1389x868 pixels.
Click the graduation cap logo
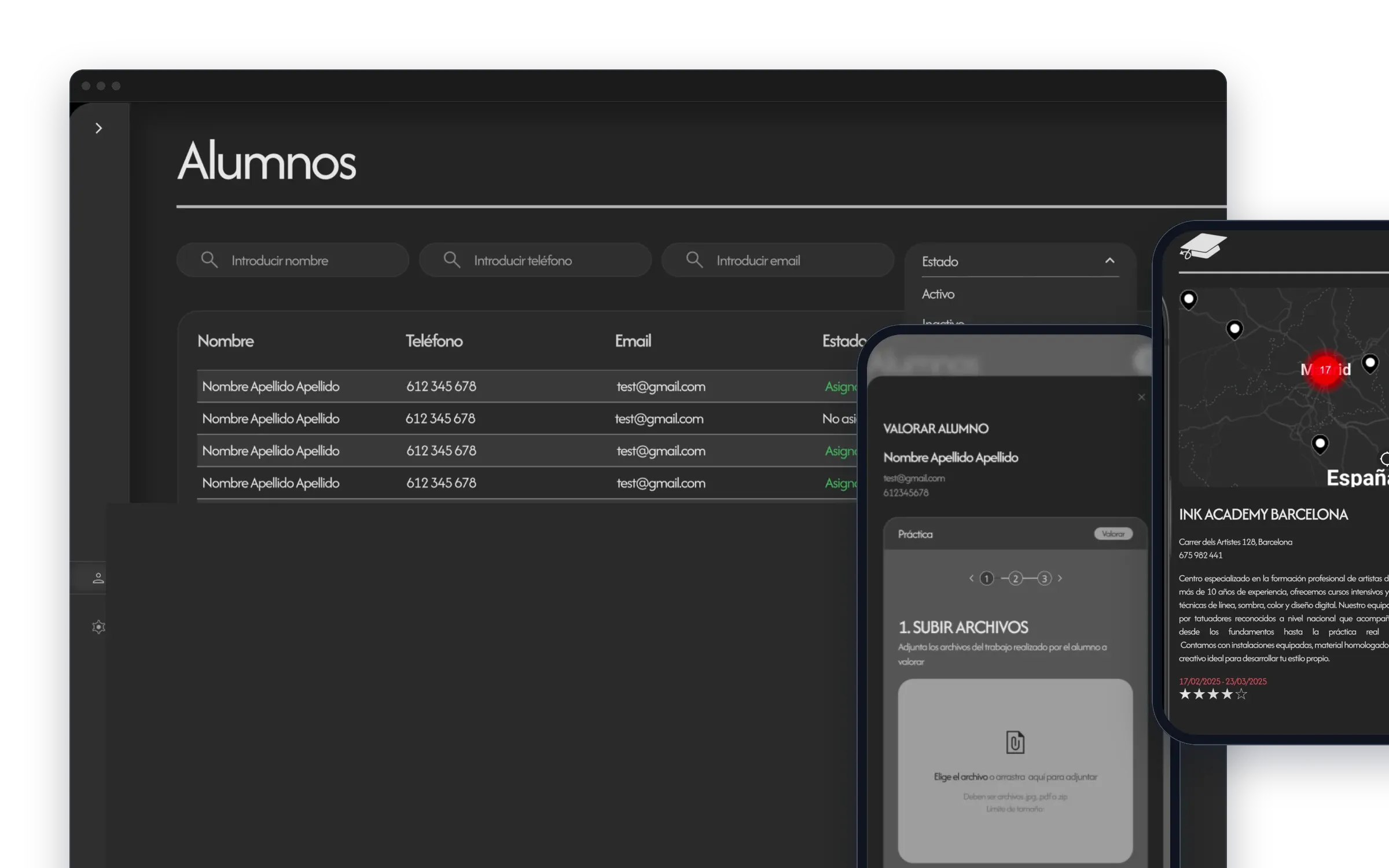(1203, 247)
